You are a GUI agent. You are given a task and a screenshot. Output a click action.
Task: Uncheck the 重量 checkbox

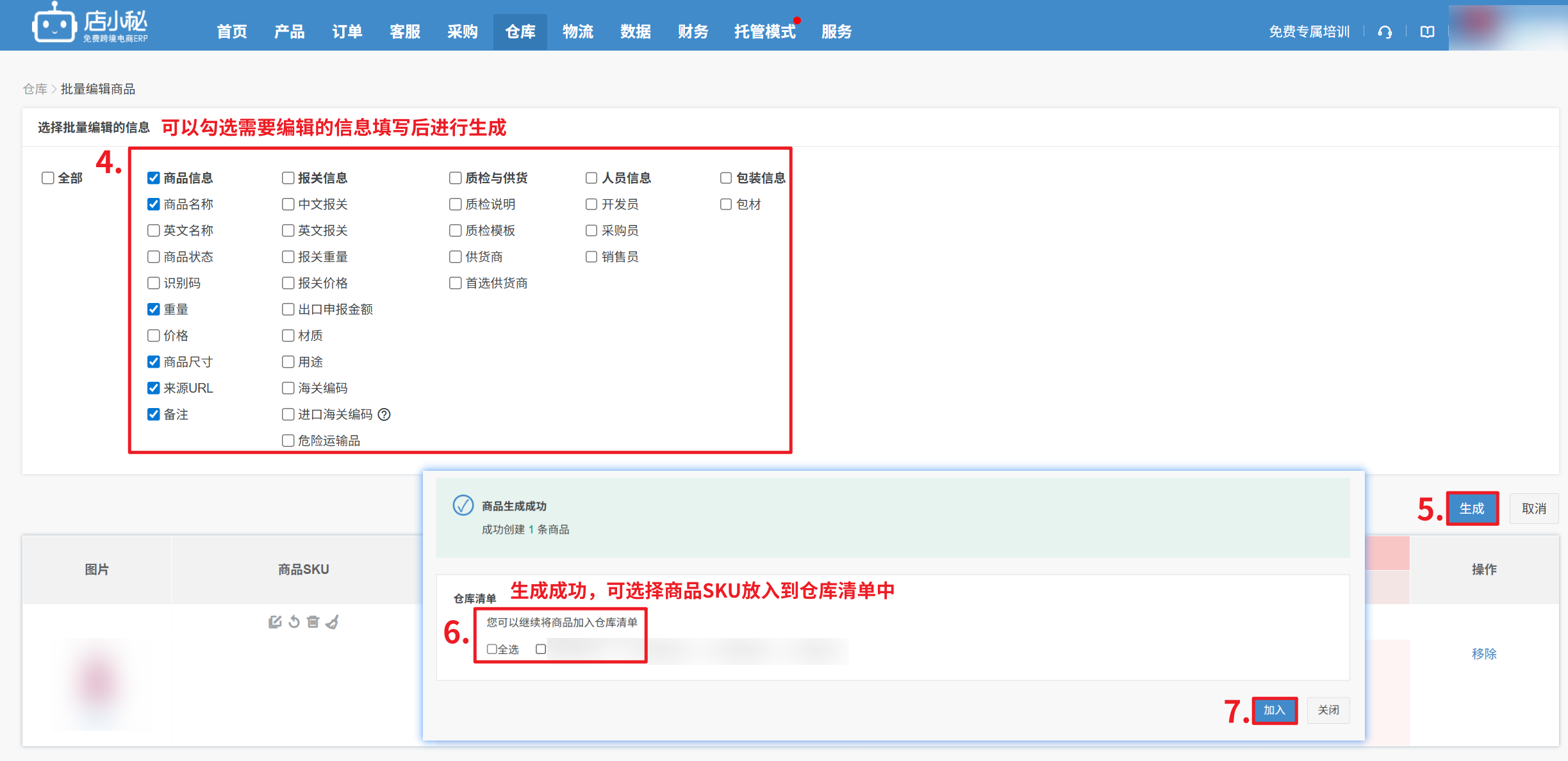154,309
